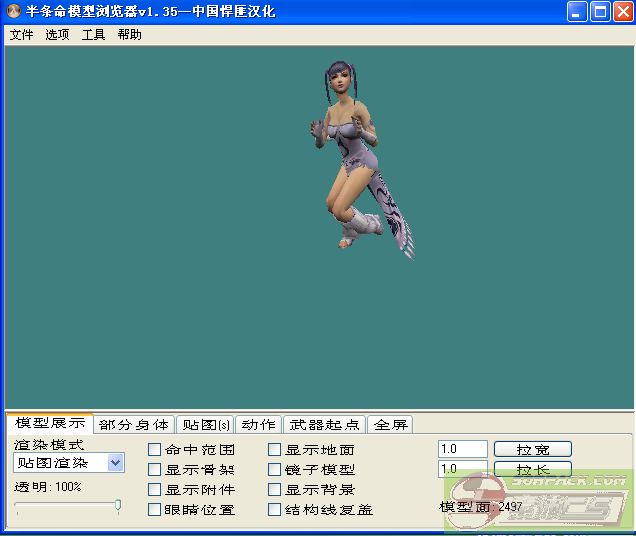Check the 显示附件 option

pyautogui.click(x=154, y=490)
